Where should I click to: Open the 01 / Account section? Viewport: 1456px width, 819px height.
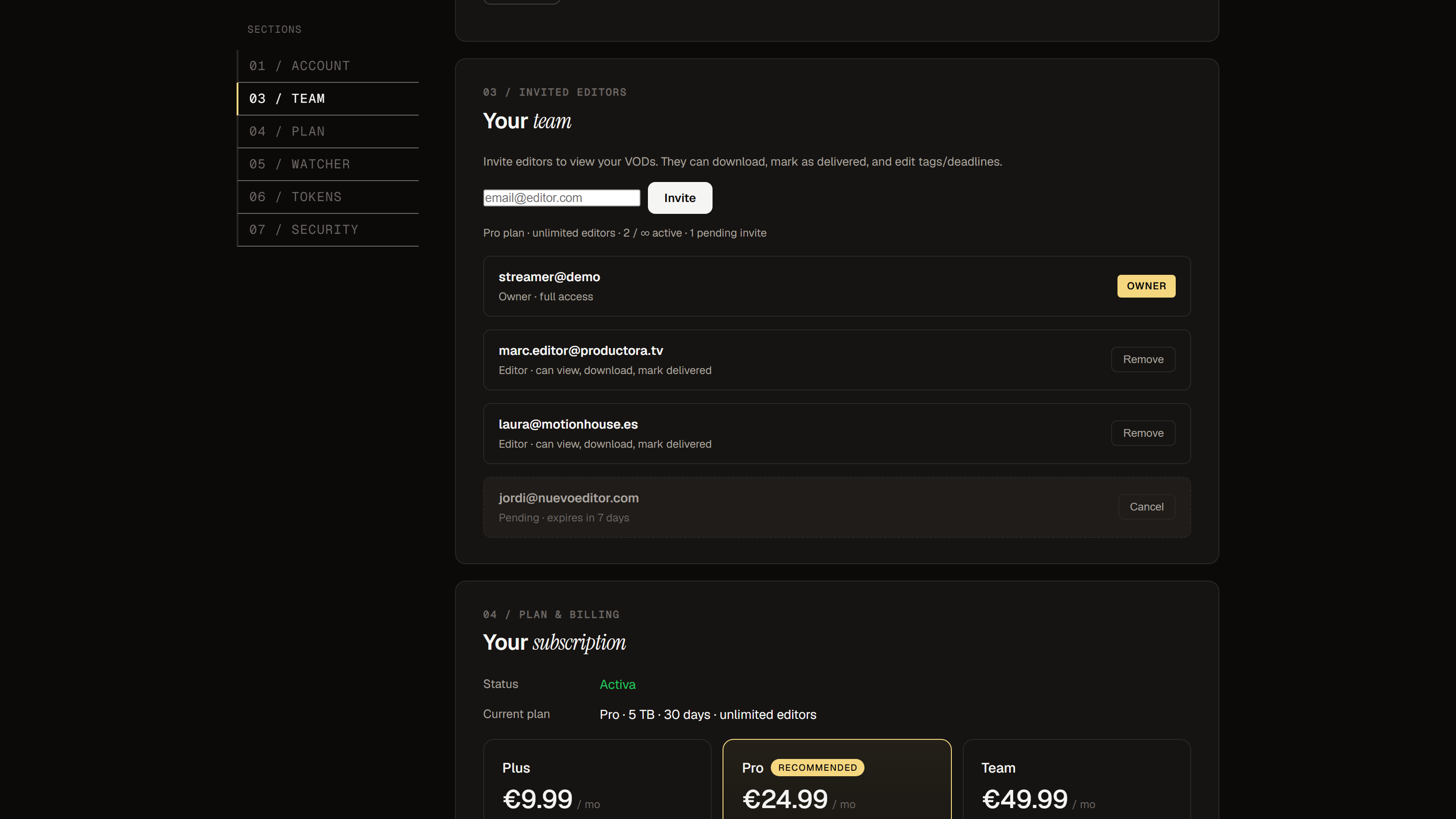pyautogui.click(x=328, y=66)
